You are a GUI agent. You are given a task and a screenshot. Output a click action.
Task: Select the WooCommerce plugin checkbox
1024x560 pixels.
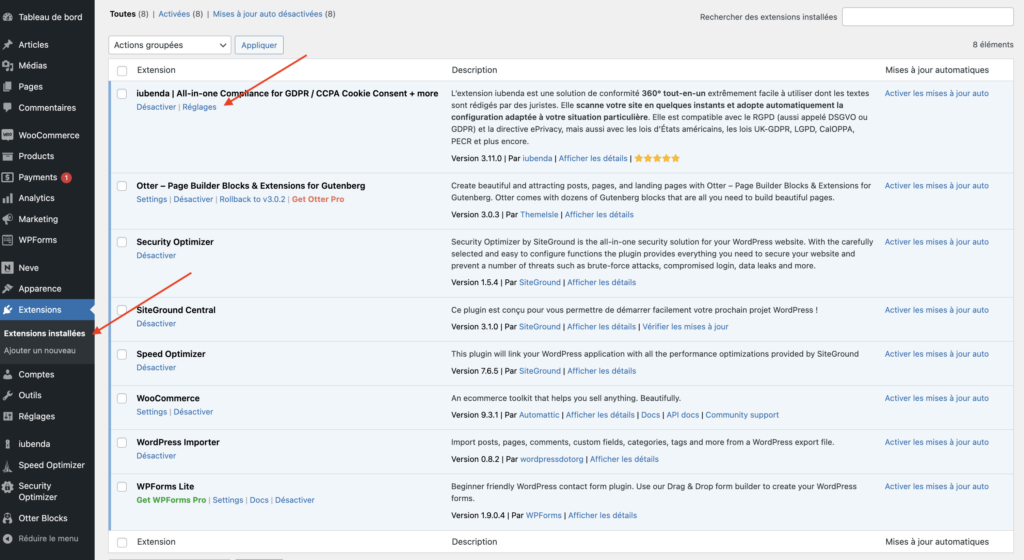pyautogui.click(x=122, y=399)
